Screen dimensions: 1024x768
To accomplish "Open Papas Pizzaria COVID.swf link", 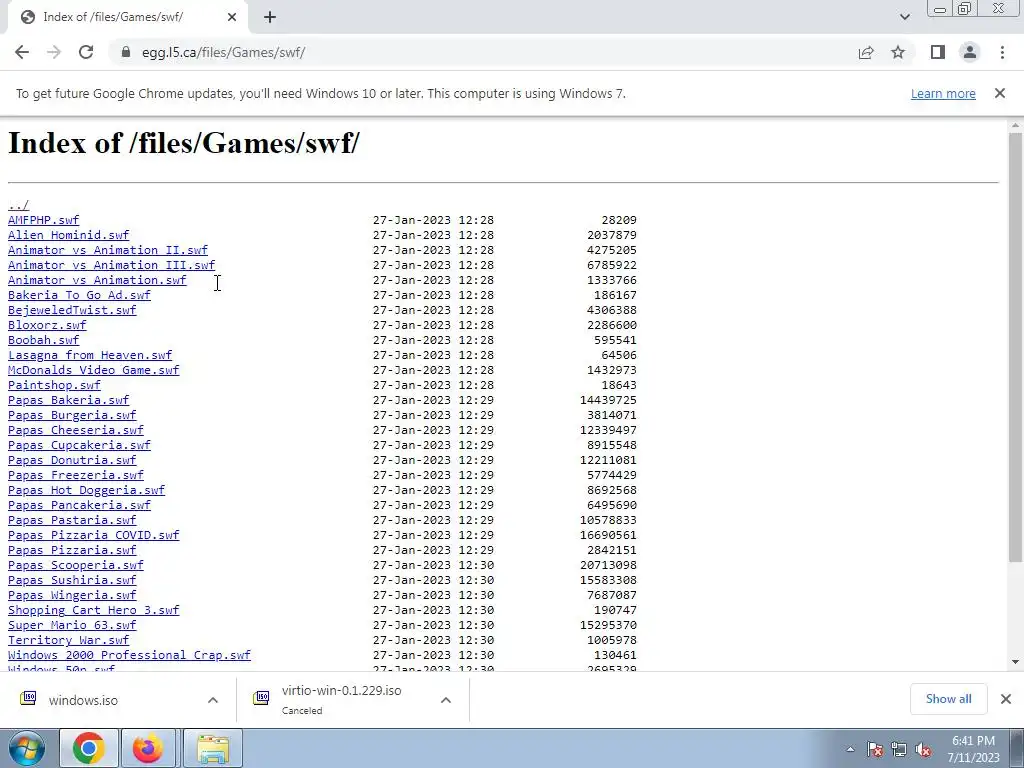I will [x=93, y=536].
